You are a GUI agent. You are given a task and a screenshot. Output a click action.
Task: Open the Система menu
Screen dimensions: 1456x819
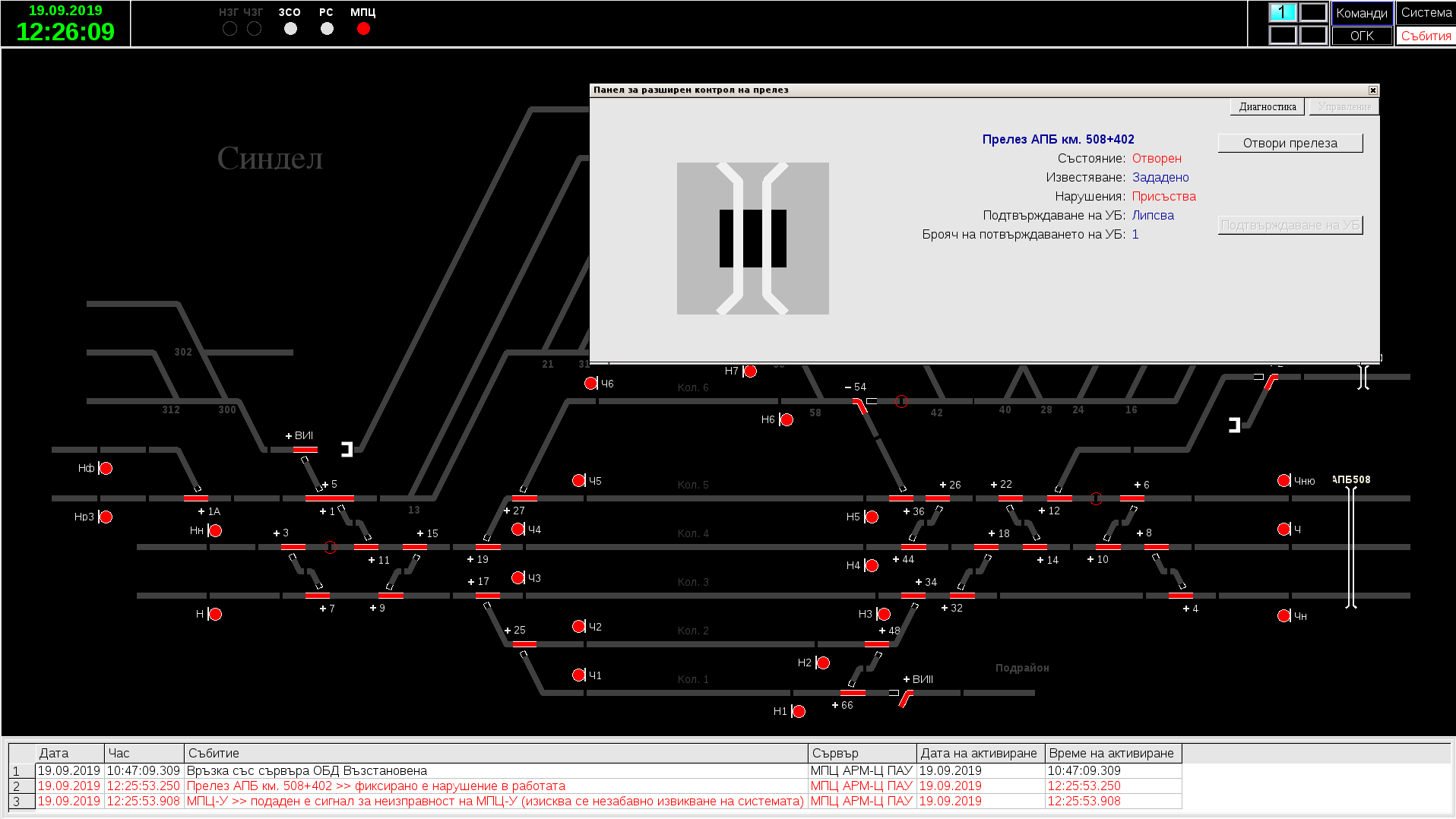coord(1426,13)
